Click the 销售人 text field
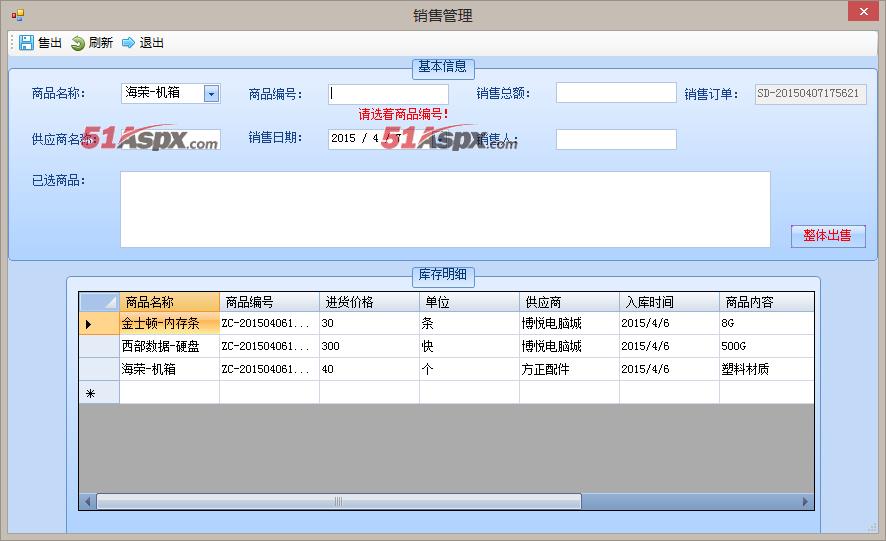Viewport: 886px width, 541px height. (x=616, y=139)
